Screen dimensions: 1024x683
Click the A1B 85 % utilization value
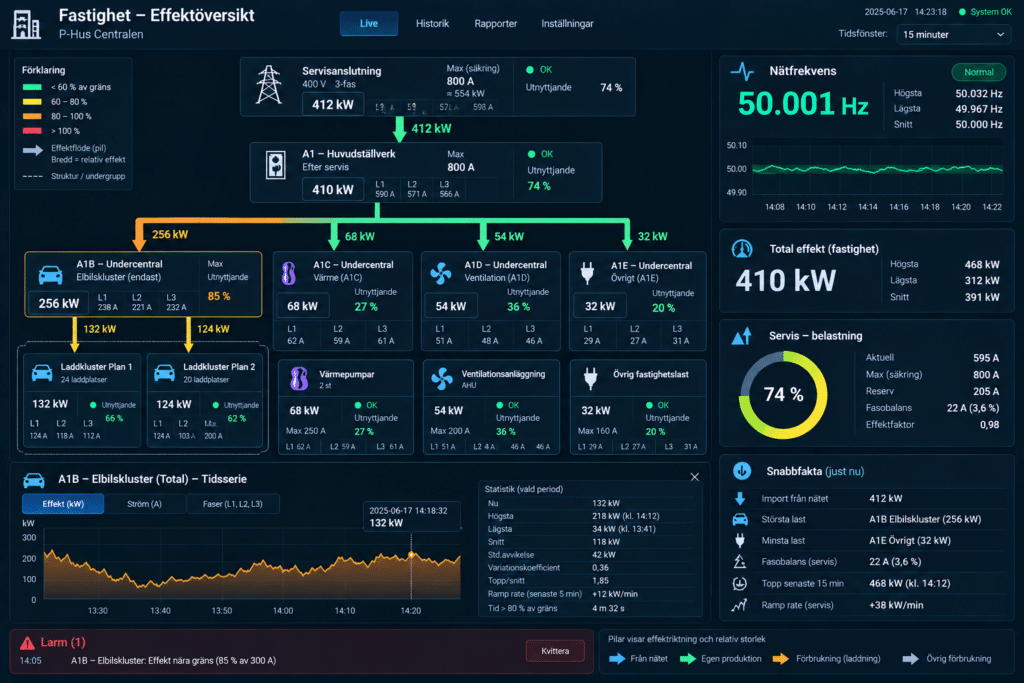click(219, 296)
